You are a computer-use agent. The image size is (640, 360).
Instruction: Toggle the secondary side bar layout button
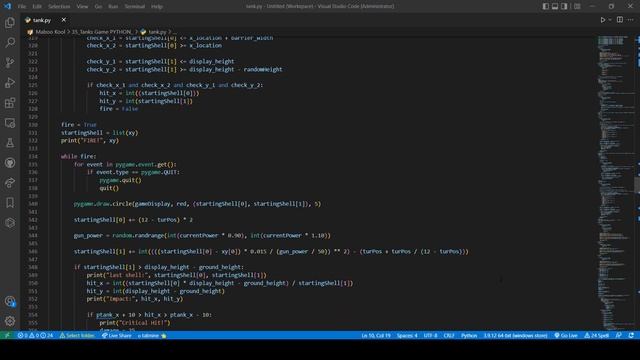click(x=564, y=6)
